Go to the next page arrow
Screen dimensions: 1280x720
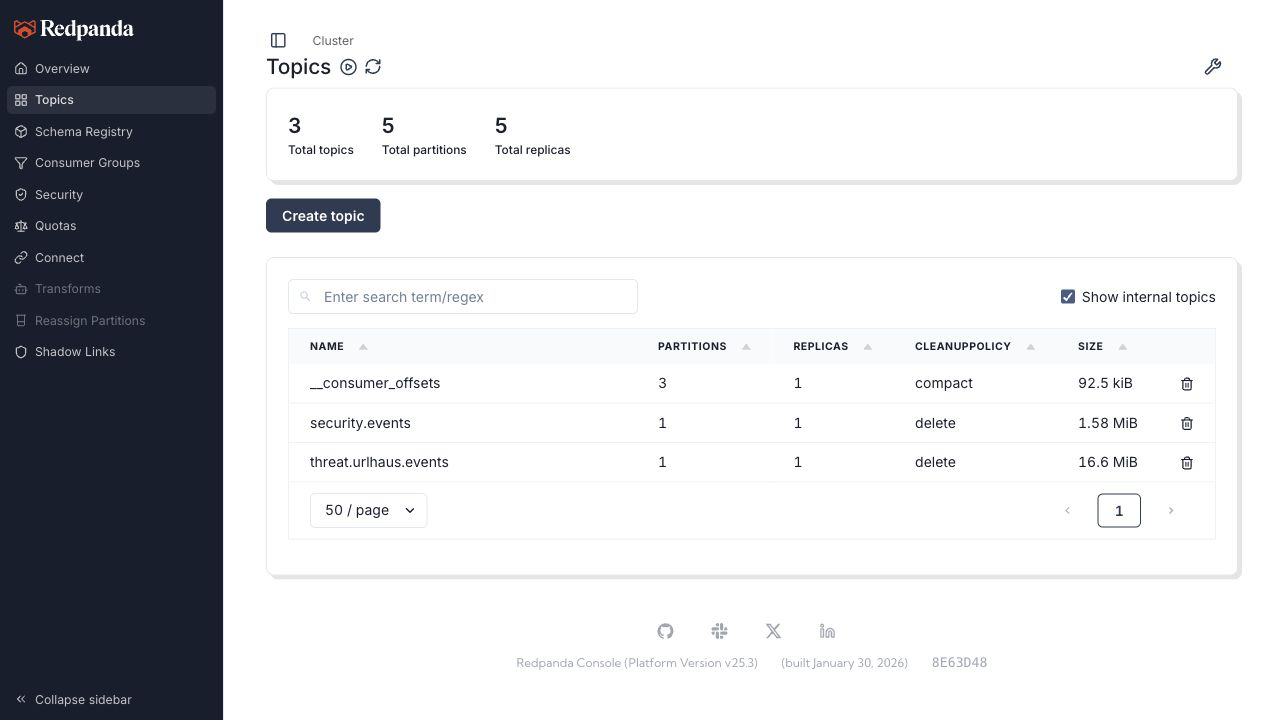point(1171,510)
